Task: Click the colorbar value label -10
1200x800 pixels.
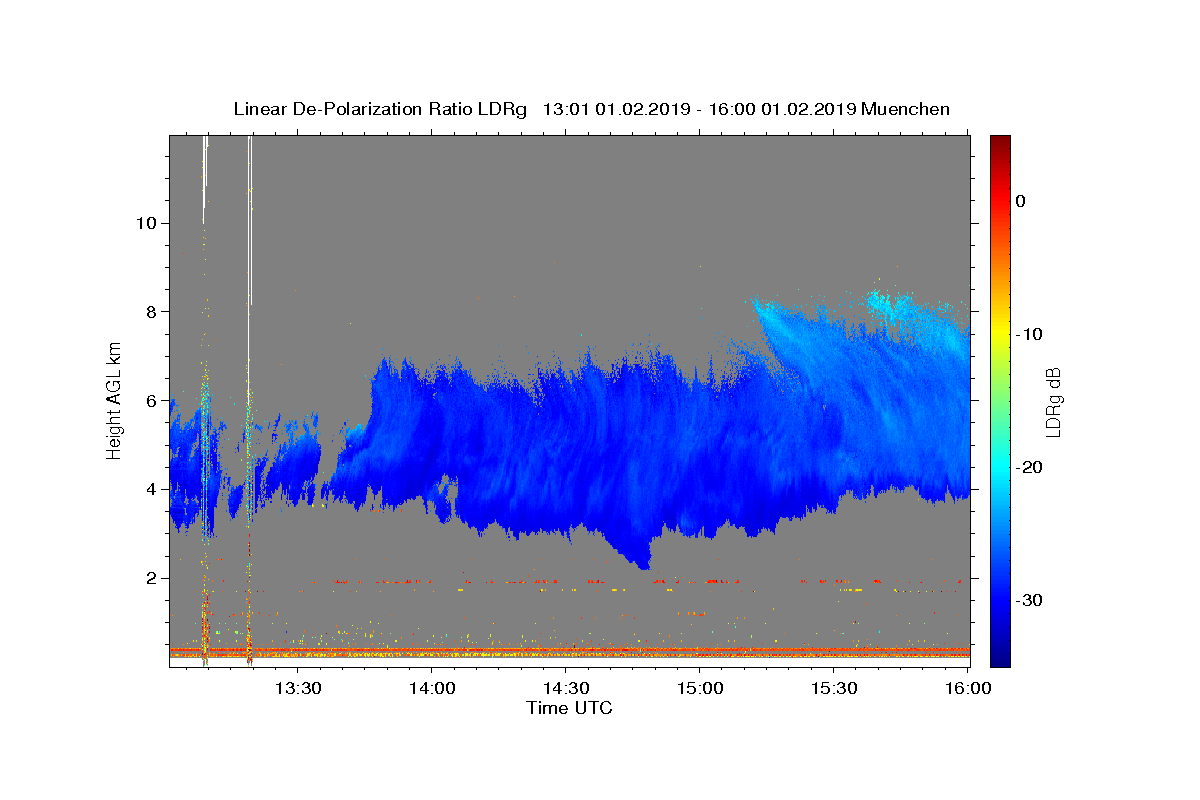Action: tap(1030, 334)
